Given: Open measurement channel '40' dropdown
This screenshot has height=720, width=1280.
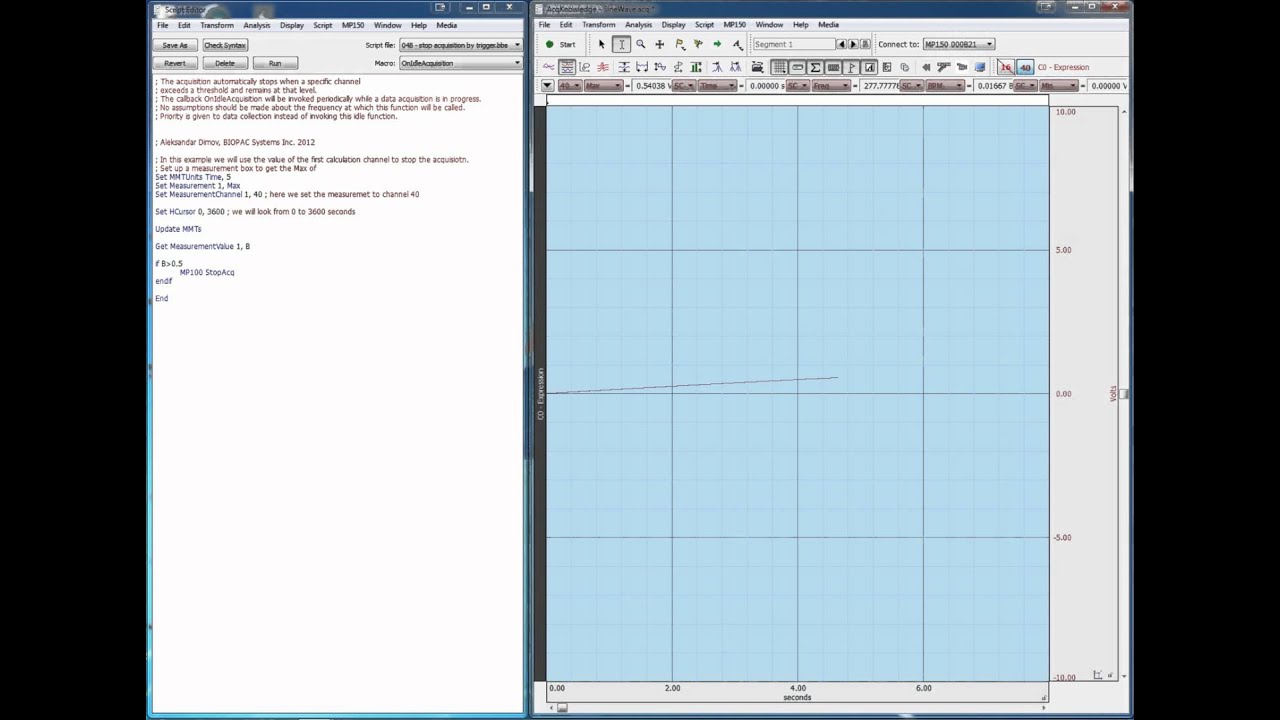Looking at the screenshot, I should pyautogui.click(x=569, y=86).
